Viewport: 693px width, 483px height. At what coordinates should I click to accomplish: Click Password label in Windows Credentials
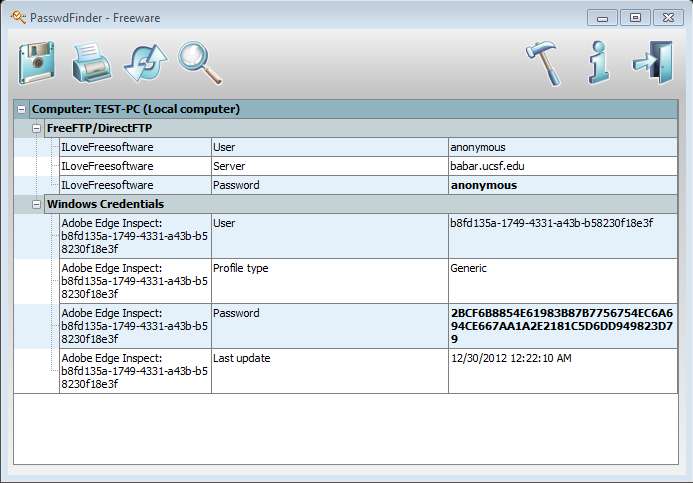(x=236, y=313)
